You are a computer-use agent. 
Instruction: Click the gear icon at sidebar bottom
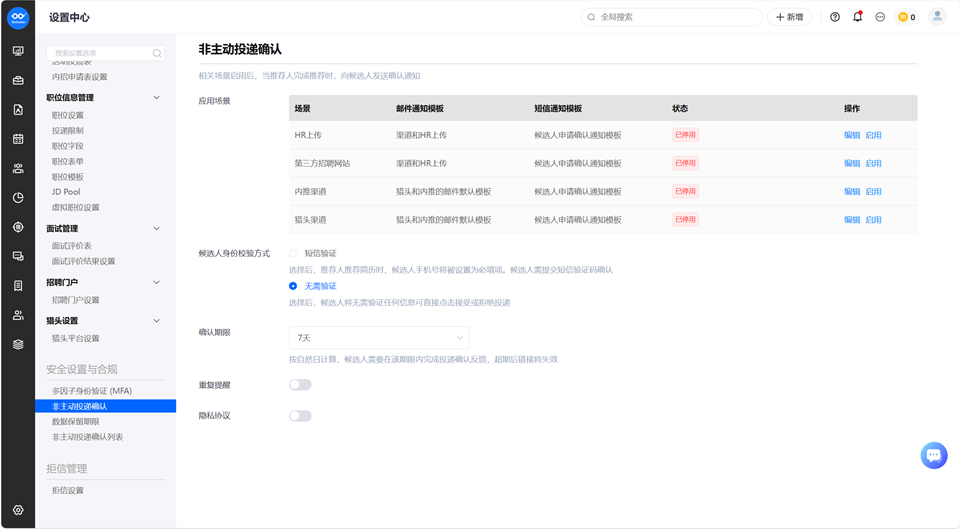pyautogui.click(x=18, y=510)
